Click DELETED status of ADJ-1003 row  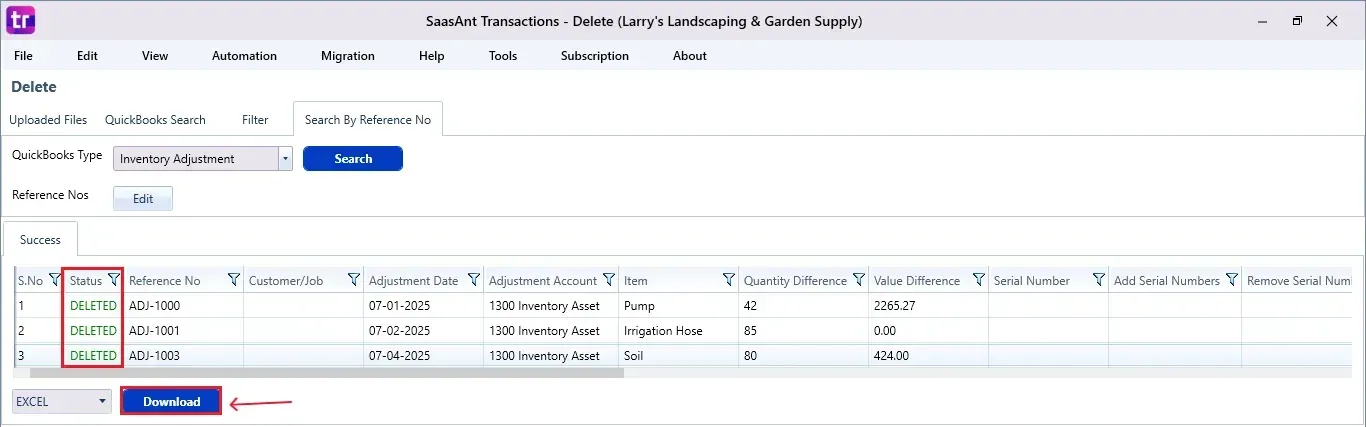93,356
